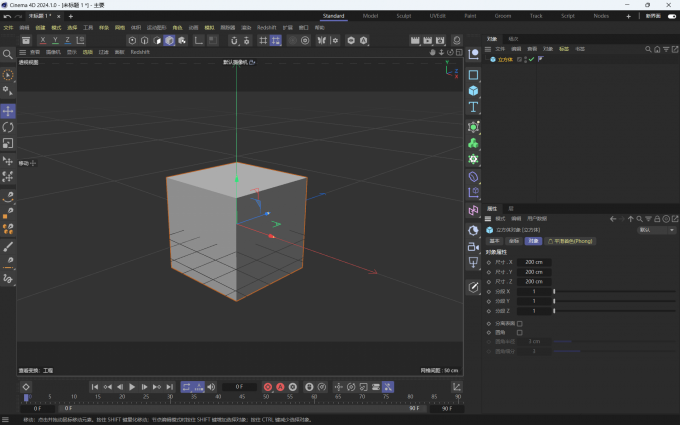Click the render to picture viewer clapboard icon
Screen dimensions: 680x425
click(x=428, y=40)
